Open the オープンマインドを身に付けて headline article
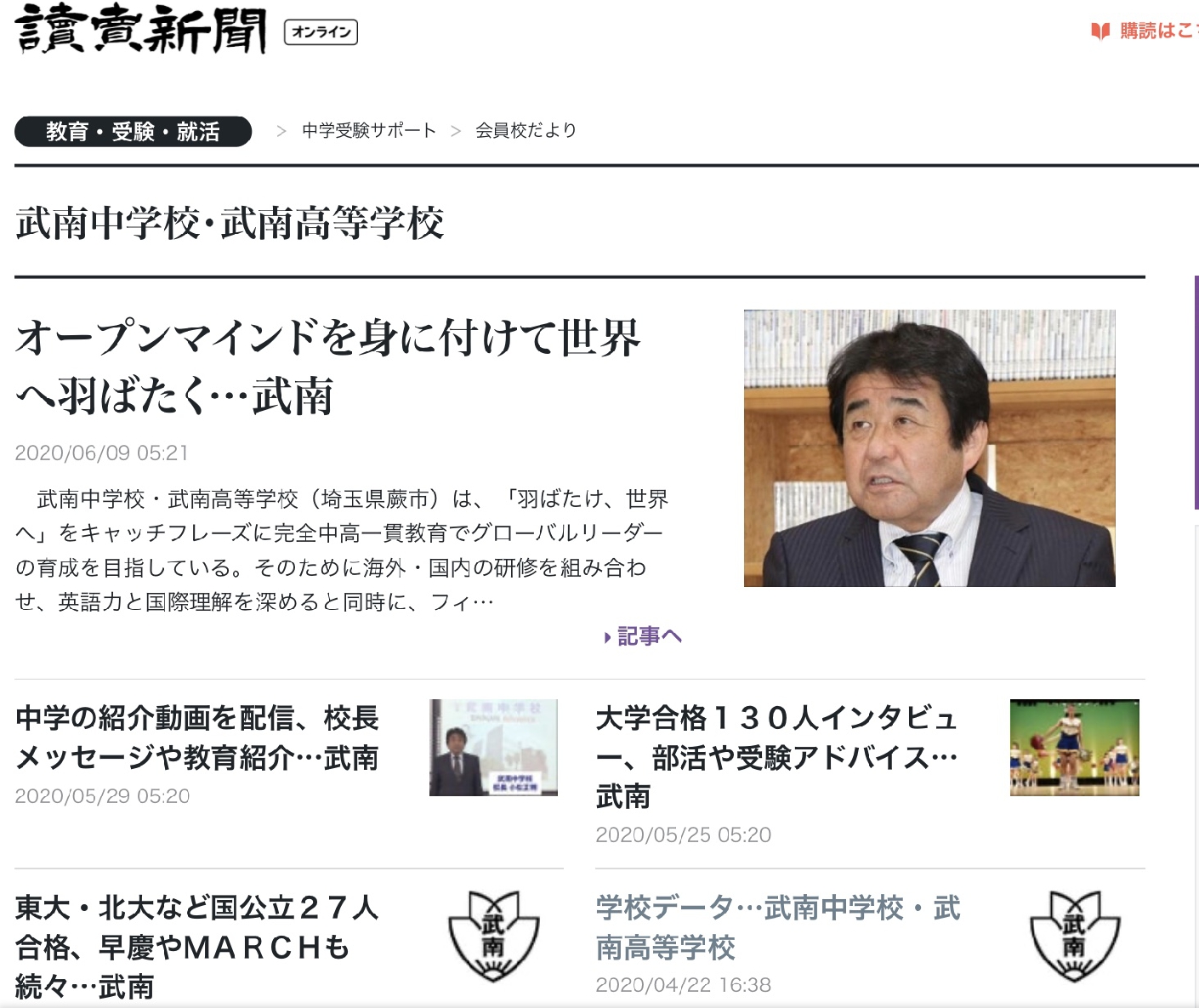Viewport: 1199px width, 1008px height. 327,367
